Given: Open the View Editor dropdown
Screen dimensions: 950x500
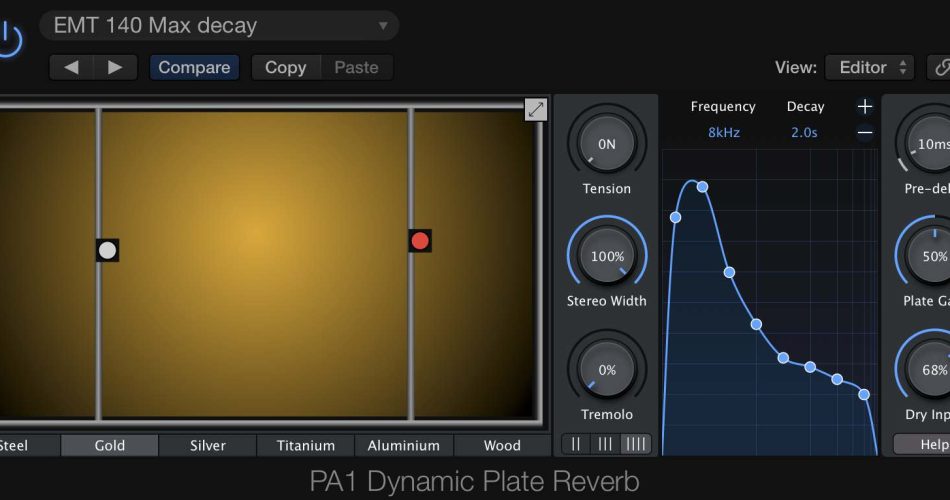Looking at the screenshot, I should (x=871, y=67).
